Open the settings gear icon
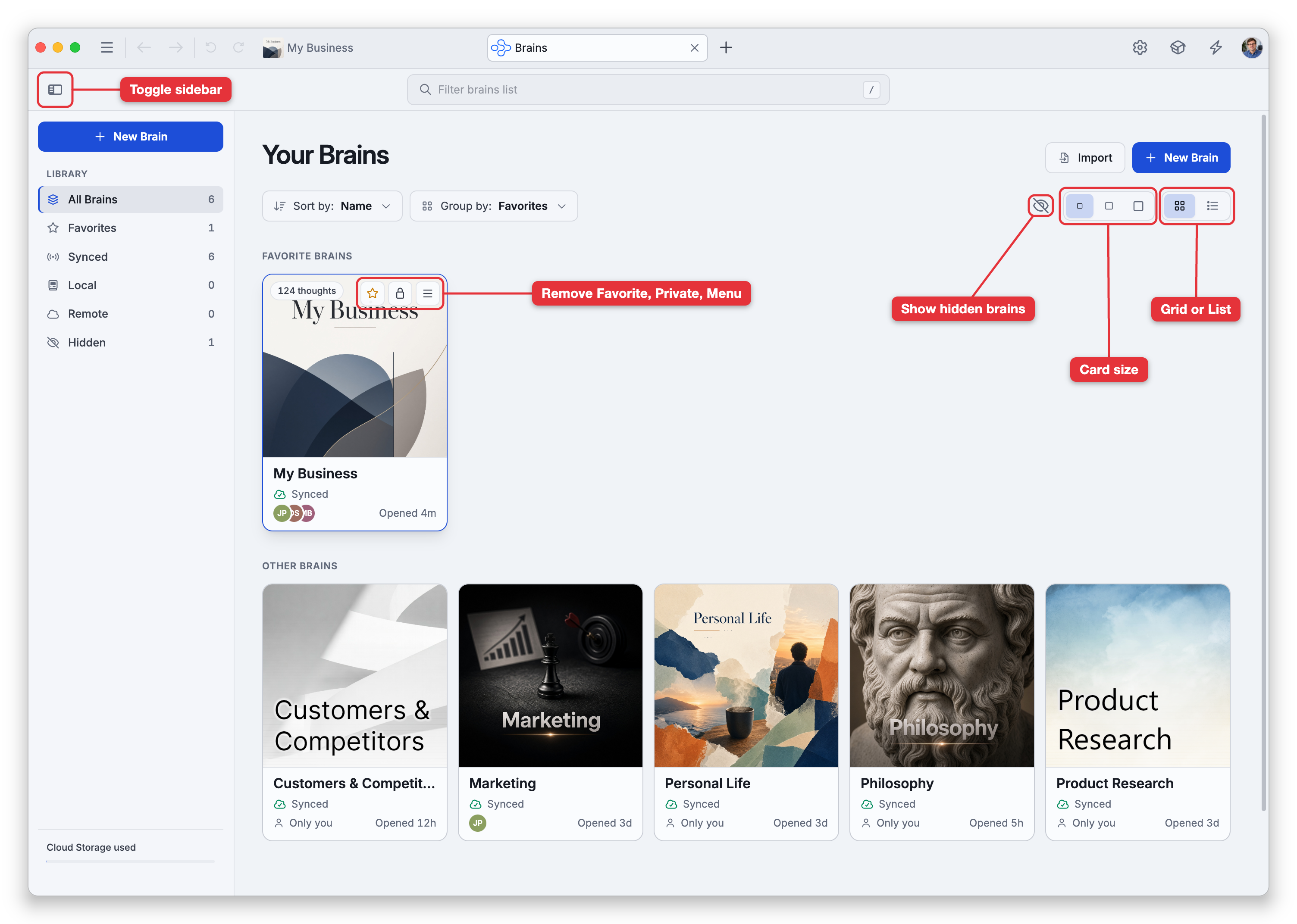This screenshot has width=1297, height=924. tap(1139, 47)
